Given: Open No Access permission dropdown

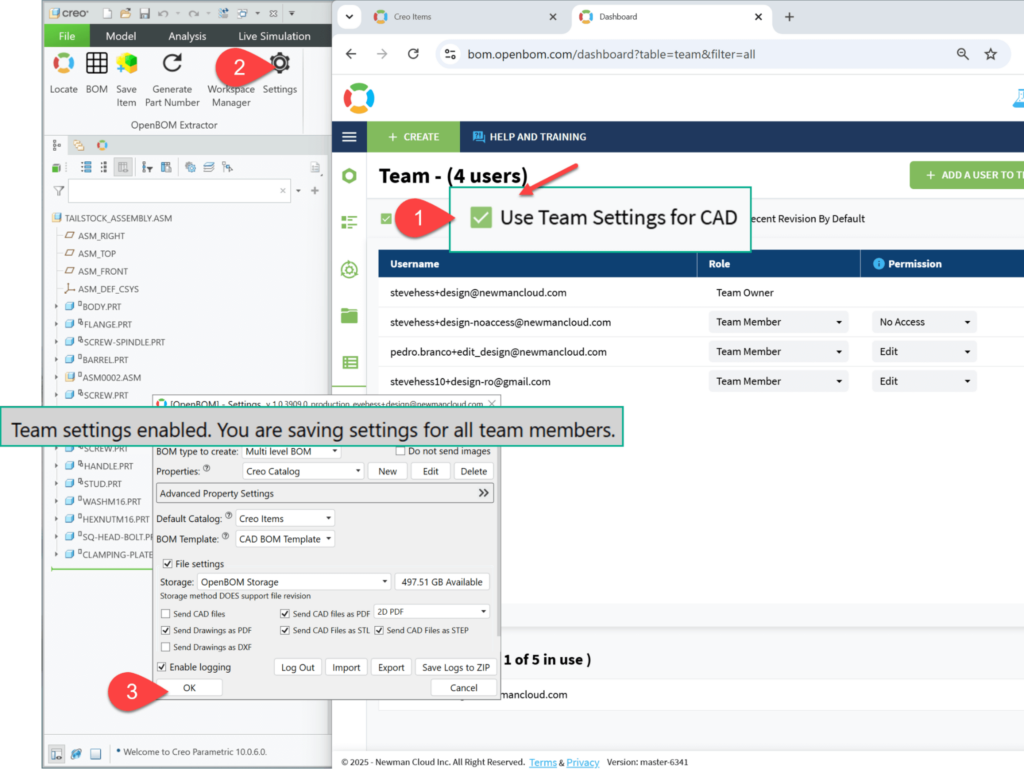Looking at the screenshot, I should tap(924, 322).
